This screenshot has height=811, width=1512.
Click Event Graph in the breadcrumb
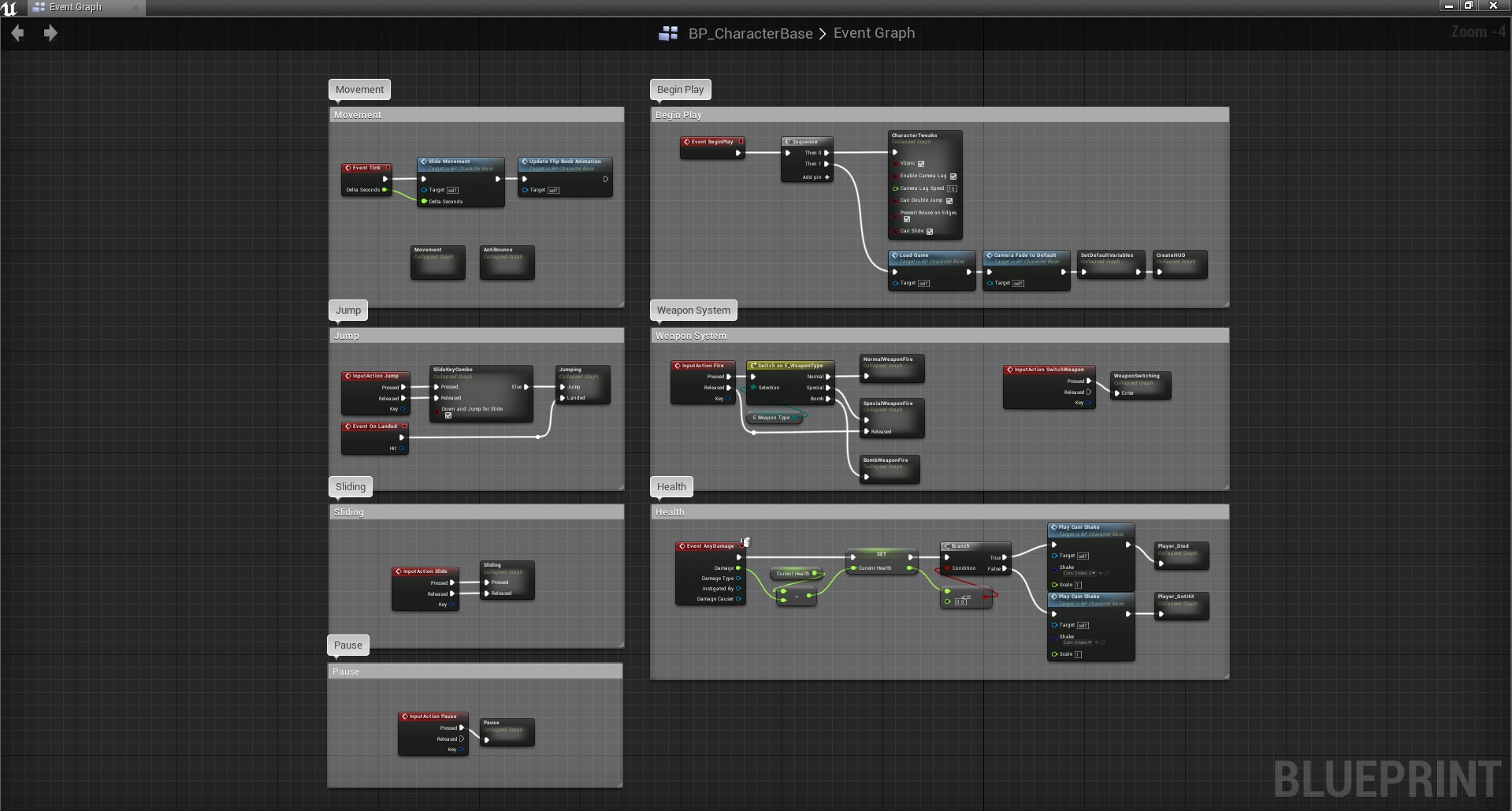pyautogui.click(x=874, y=33)
